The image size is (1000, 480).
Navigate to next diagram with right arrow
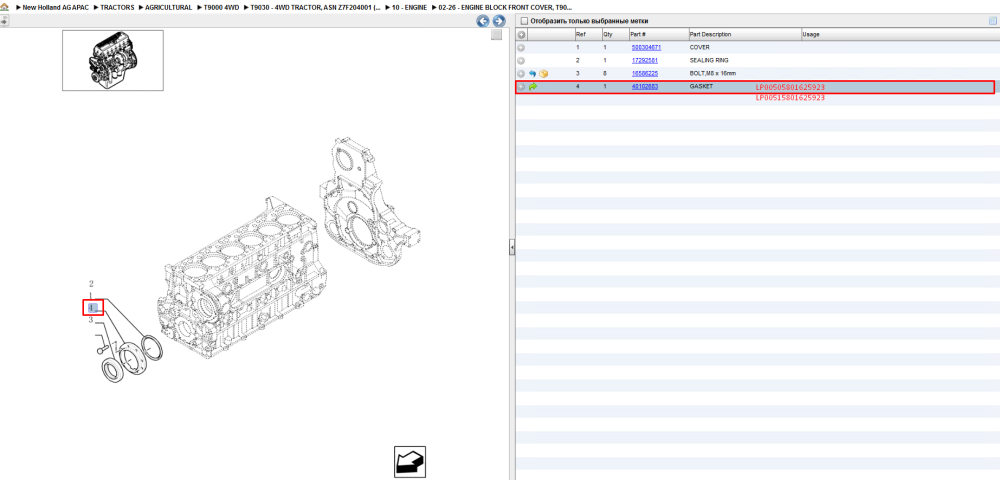[x=499, y=21]
